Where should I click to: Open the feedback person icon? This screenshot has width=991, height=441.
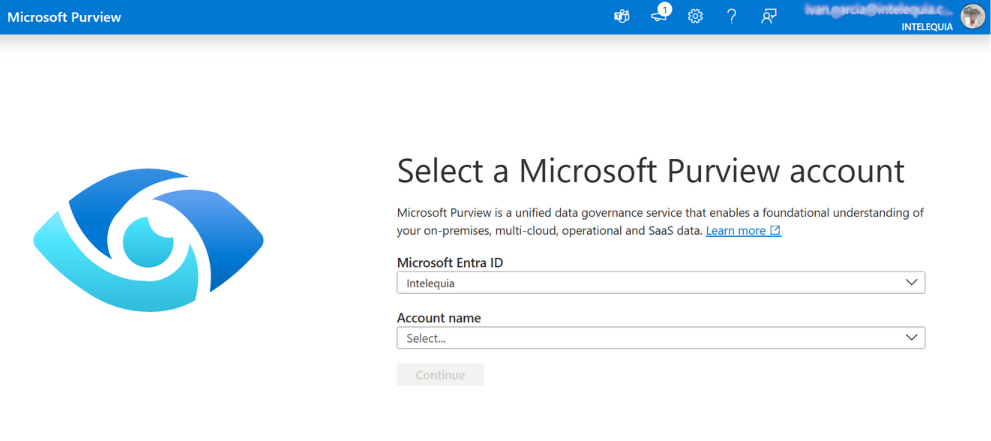[x=769, y=17]
